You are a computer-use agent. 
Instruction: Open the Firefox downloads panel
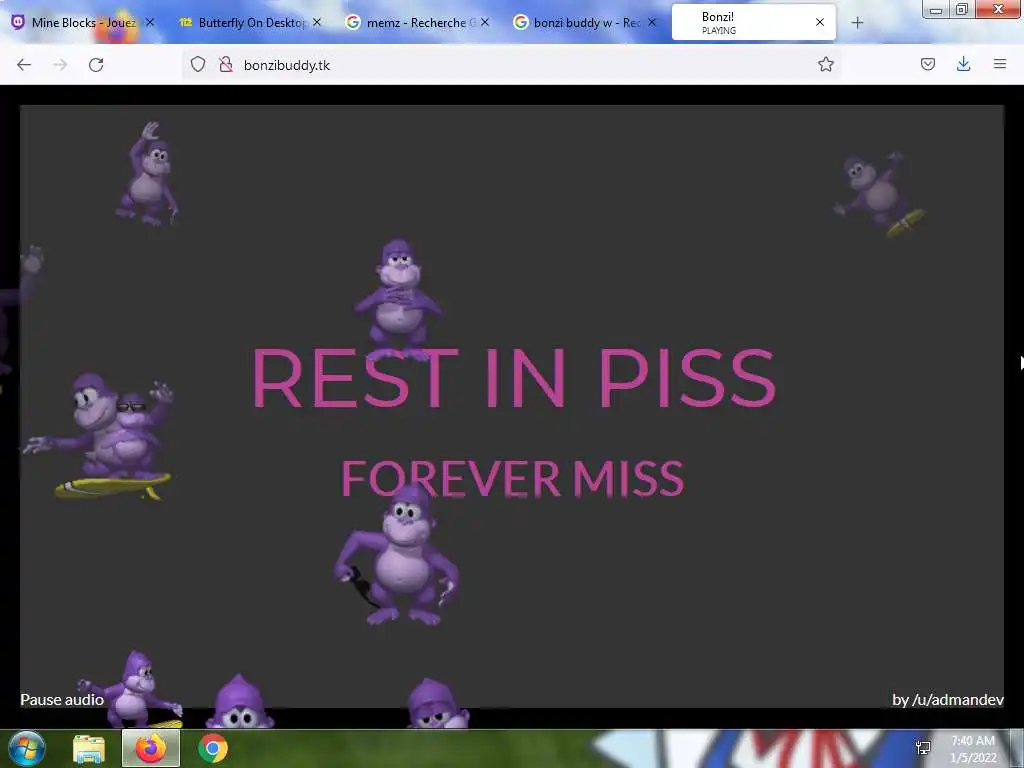click(x=963, y=64)
